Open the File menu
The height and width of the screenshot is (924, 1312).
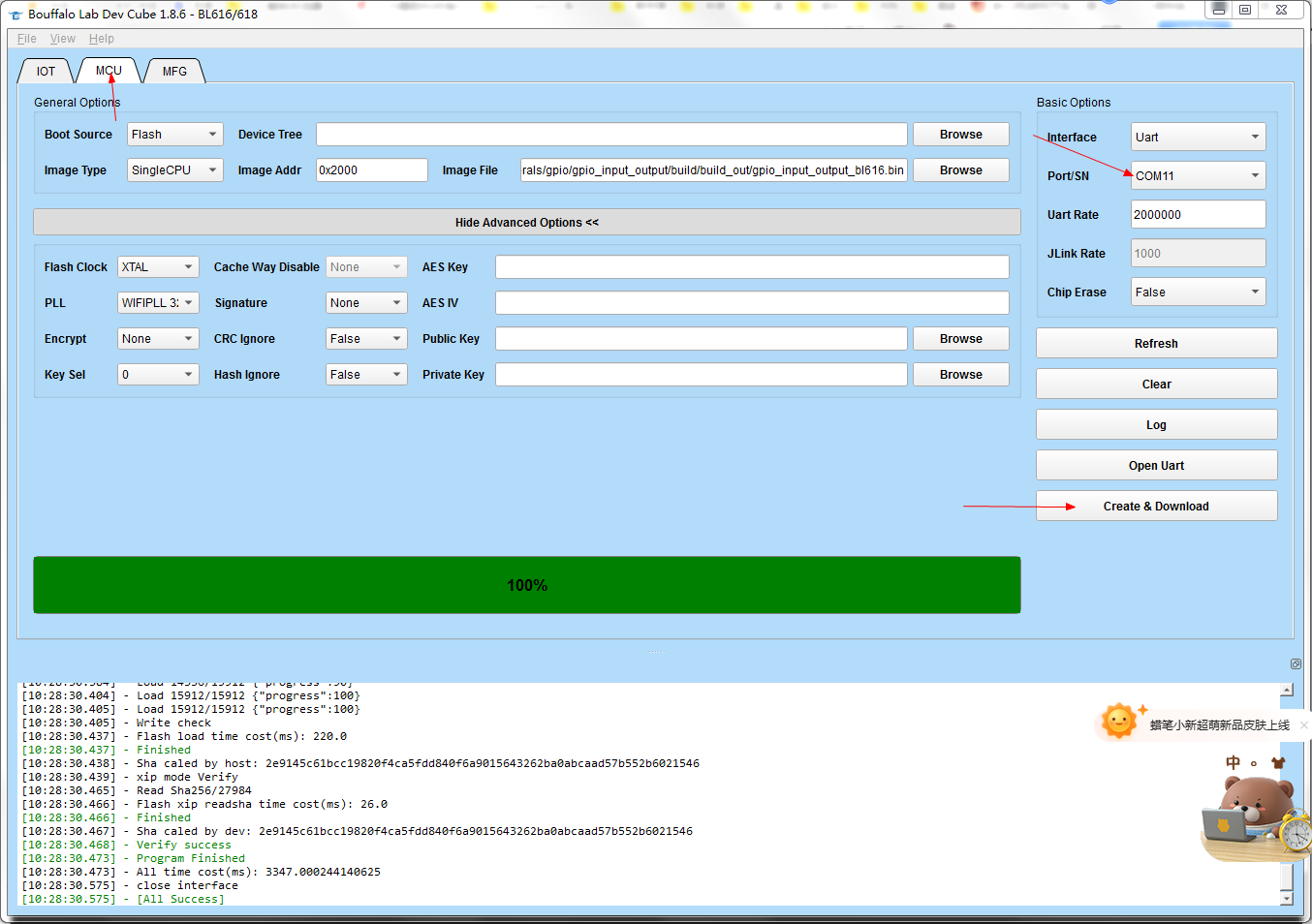pyautogui.click(x=27, y=39)
